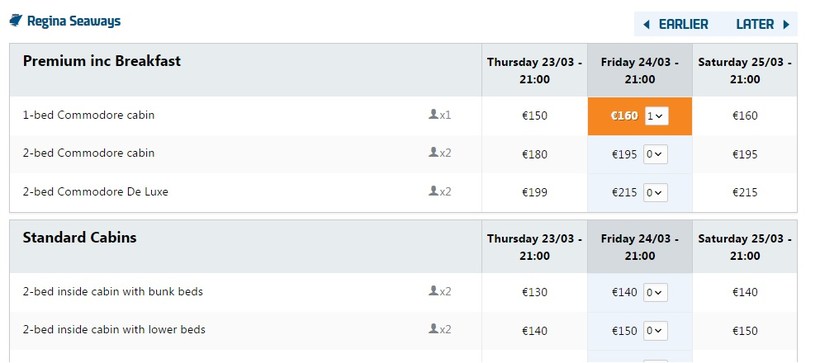Screen dimensions: 820x363
Task: Select Saturday 25/03 column in Standard Cabins
Action: pyautogui.click(x=745, y=247)
